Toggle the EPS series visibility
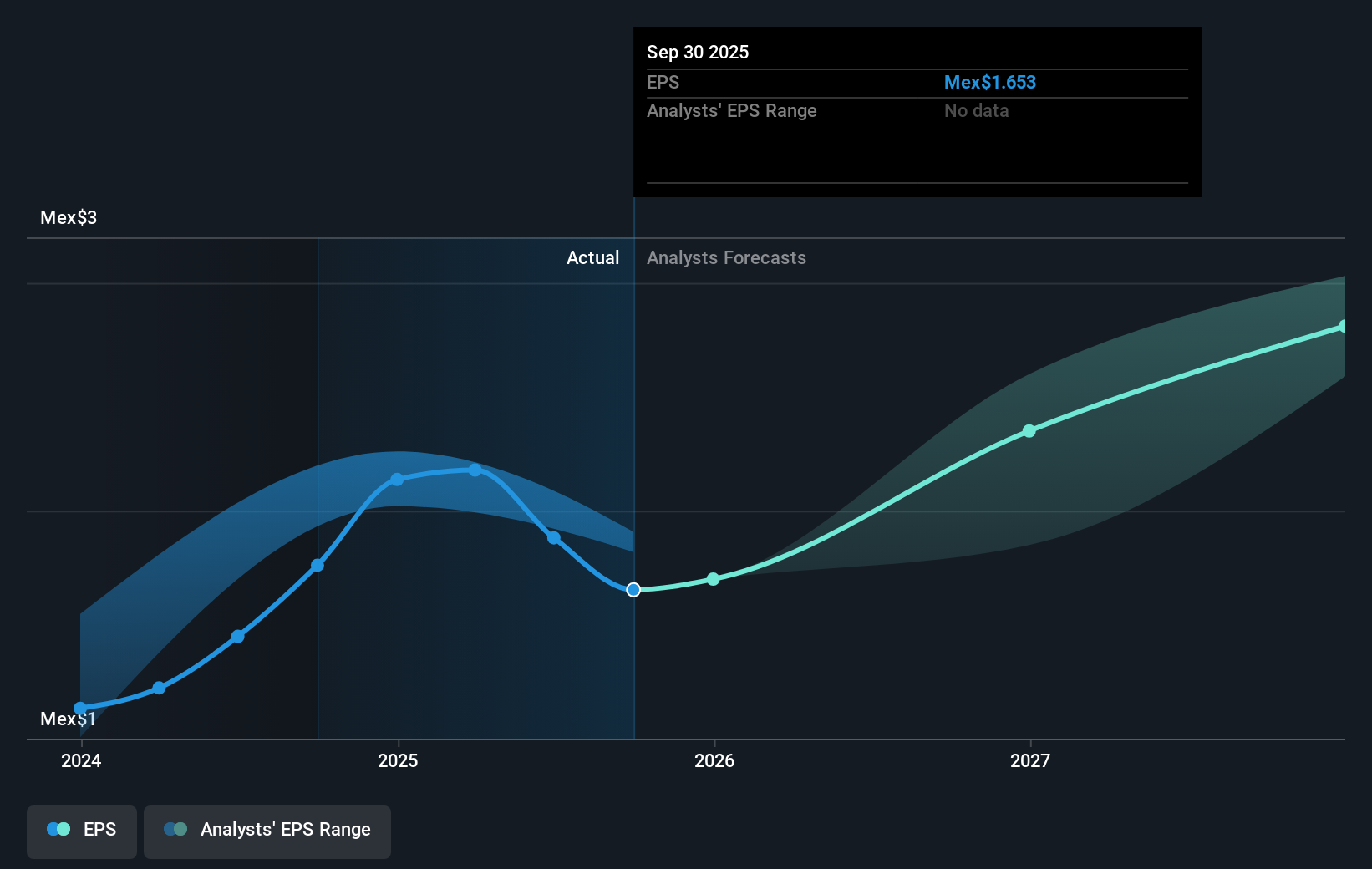The width and height of the screenshot is (1372, 869). point(81,831)
